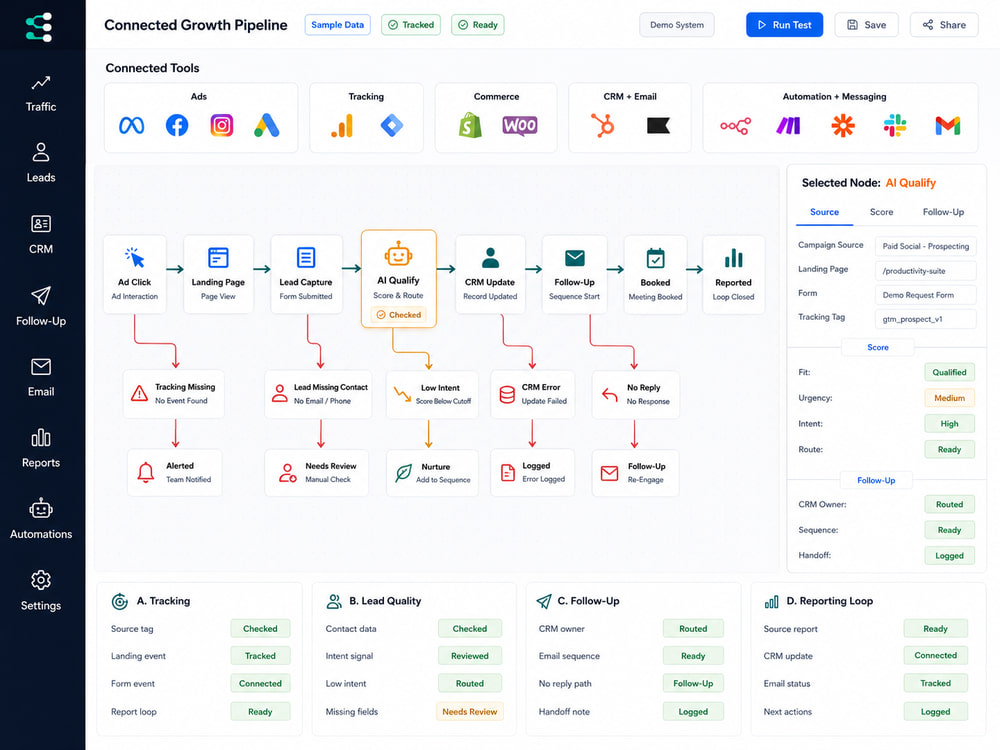Click the Google Ads icon
This screenshot has height=750, width=1000.
click(267, 125)
